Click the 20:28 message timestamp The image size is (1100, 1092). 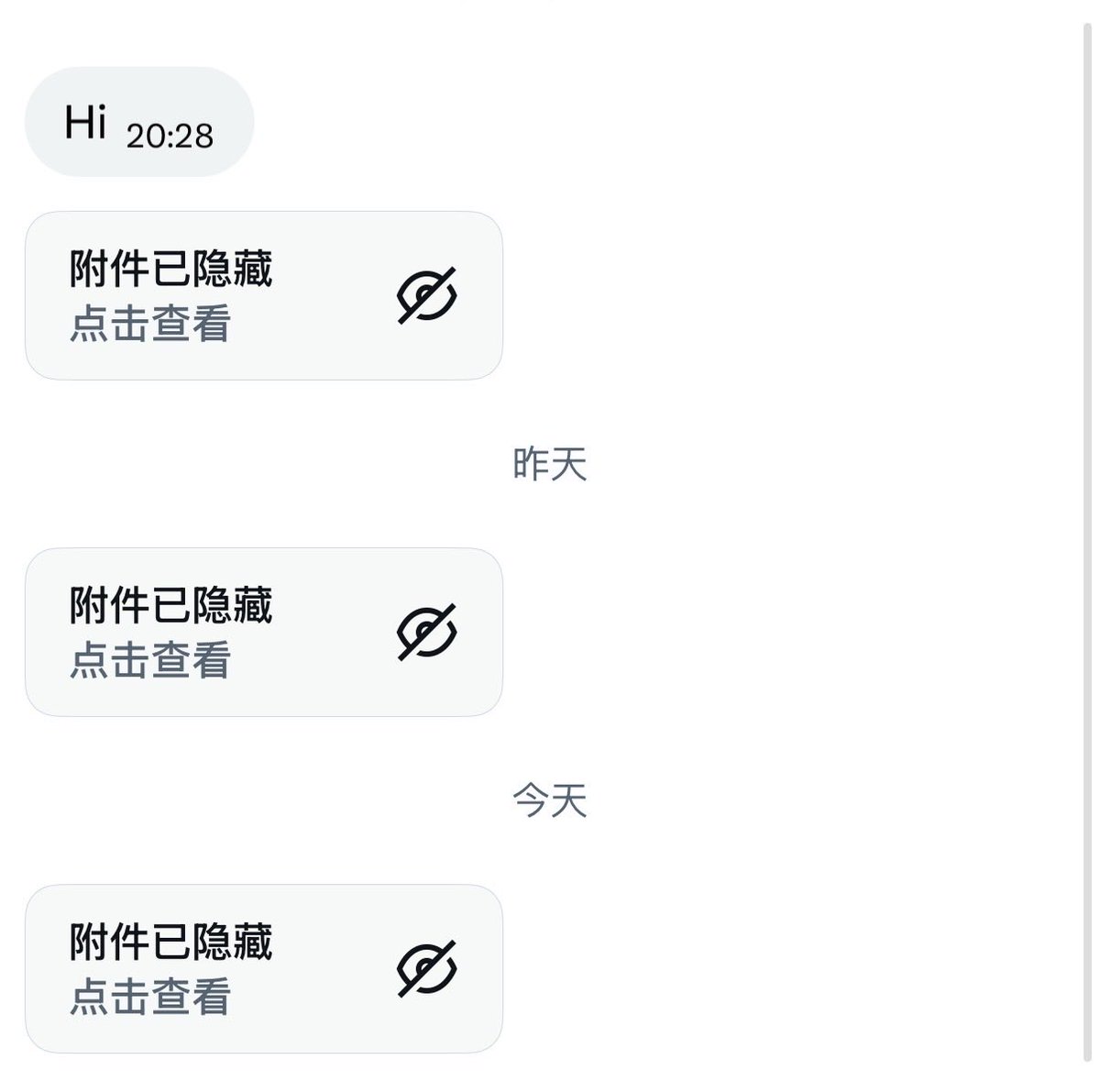pyautogui.click(x=170, y=136)
